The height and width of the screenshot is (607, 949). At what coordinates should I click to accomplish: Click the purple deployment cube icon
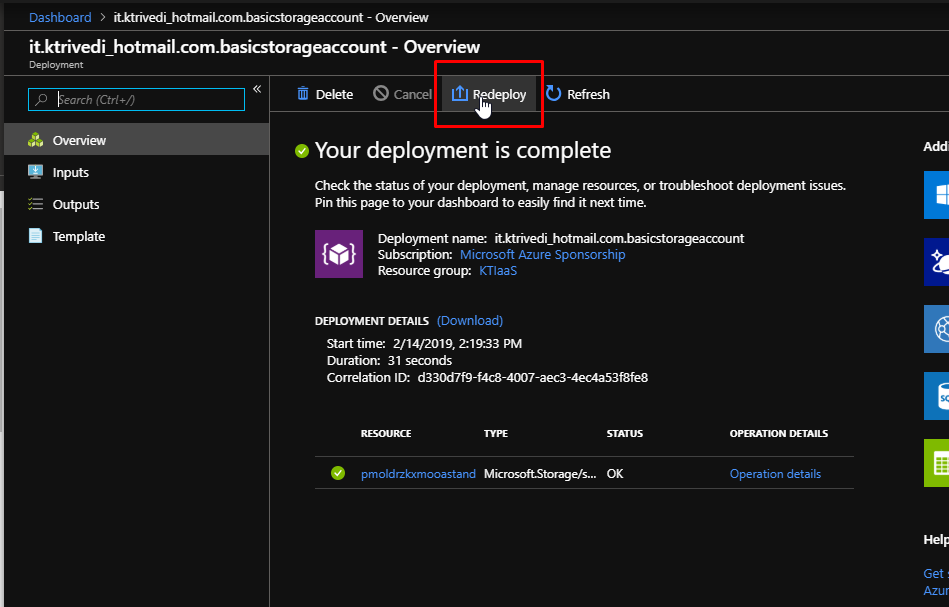[339, 254]
